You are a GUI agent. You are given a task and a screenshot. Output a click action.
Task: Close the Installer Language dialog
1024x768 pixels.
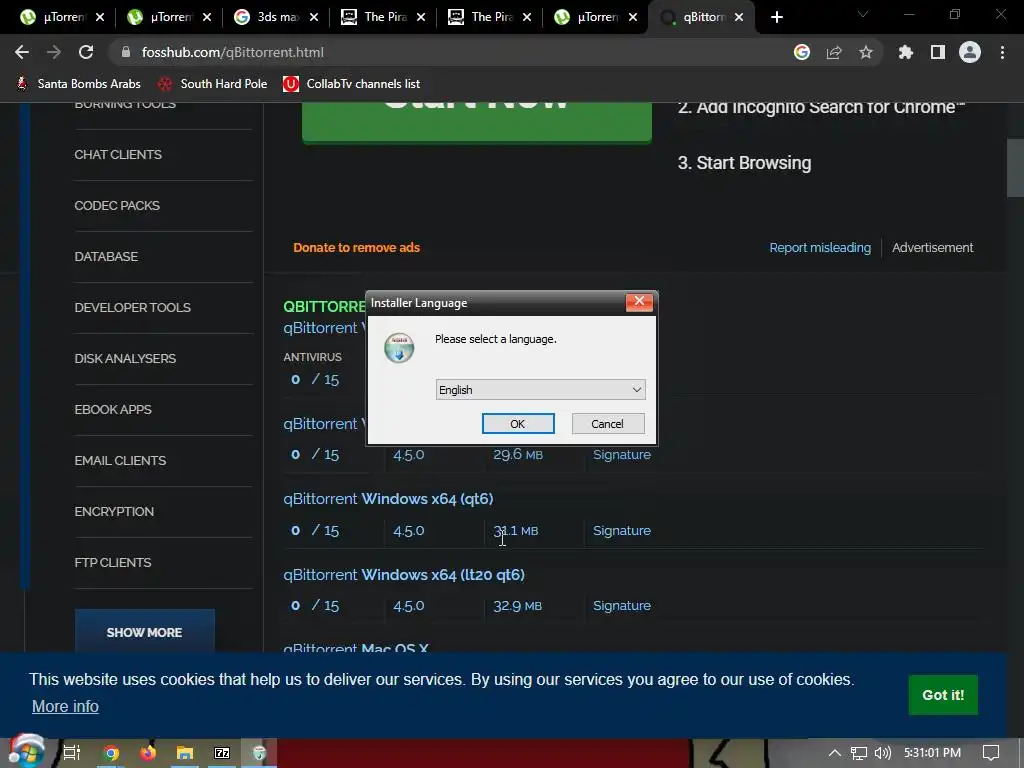coord(639,301)
